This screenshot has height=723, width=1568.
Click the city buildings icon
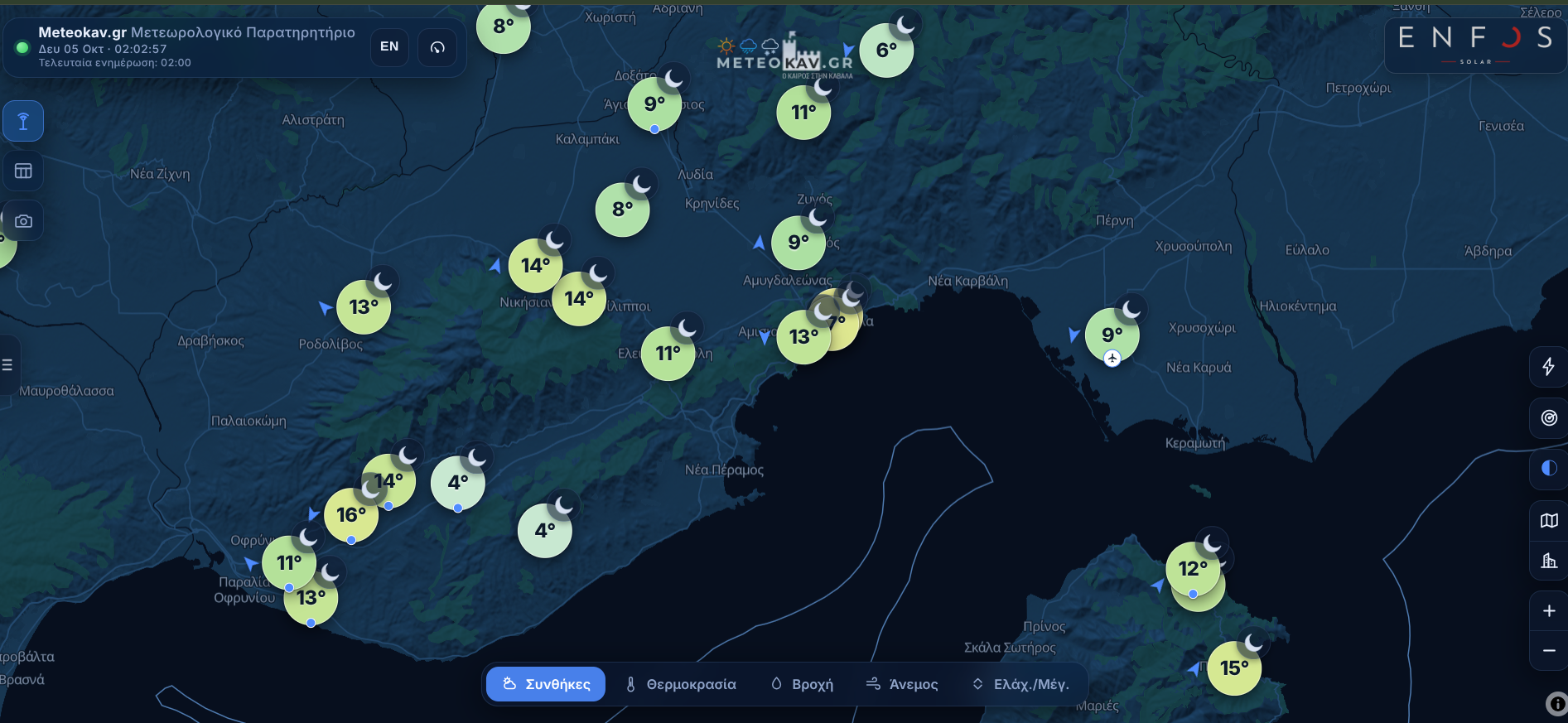(x=1548, y=561)
